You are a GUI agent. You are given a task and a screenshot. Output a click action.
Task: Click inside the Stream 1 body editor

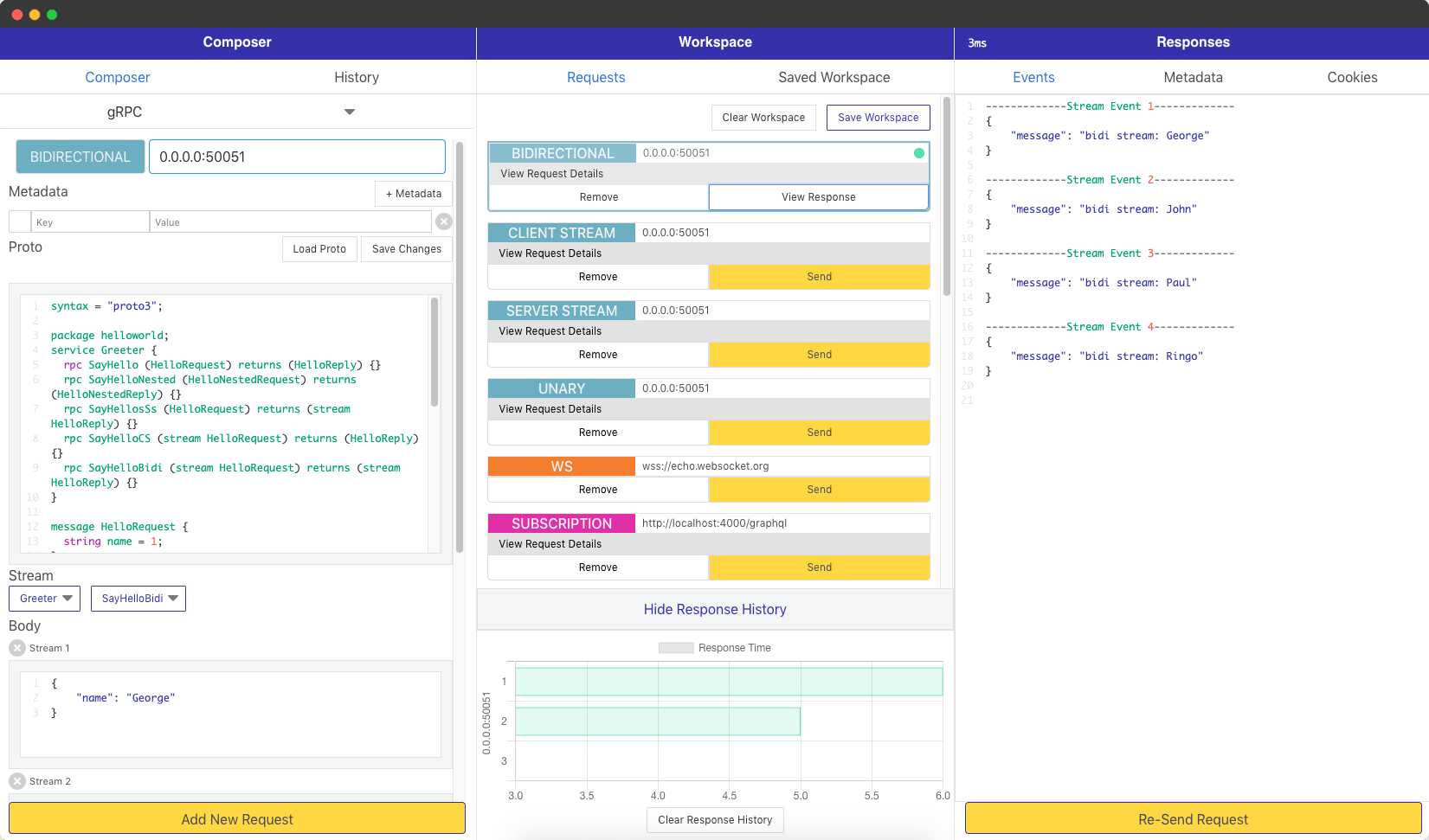tap(230, 715)
